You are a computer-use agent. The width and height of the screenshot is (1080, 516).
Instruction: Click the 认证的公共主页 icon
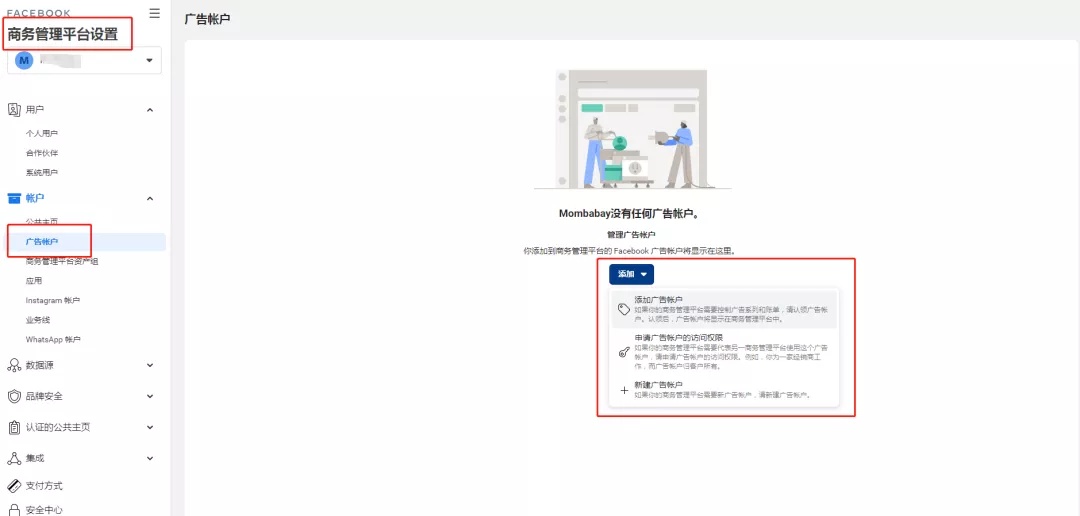pos(14,428)
